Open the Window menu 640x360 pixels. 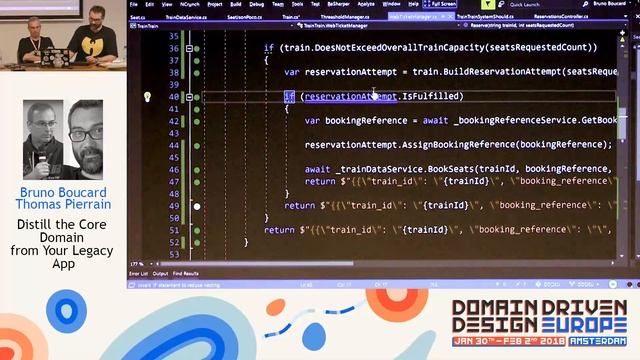pos(391,4)
